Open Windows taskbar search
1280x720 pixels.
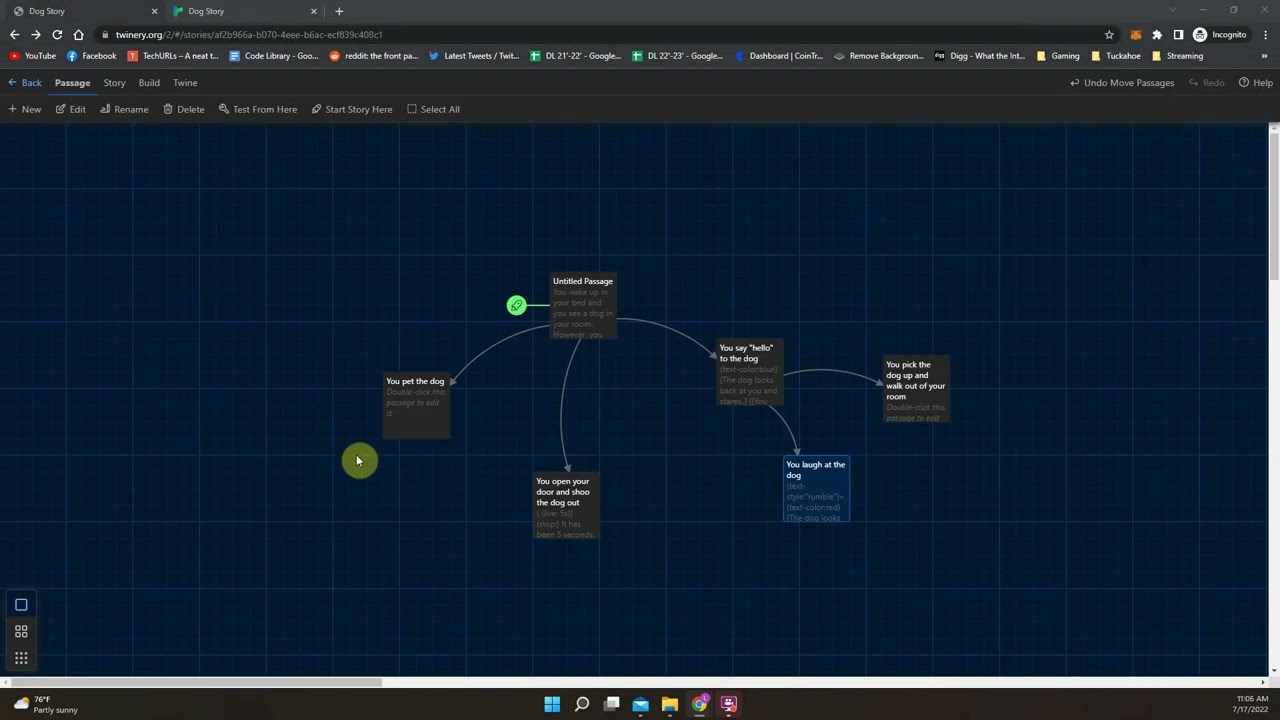(x=582, y=704)
